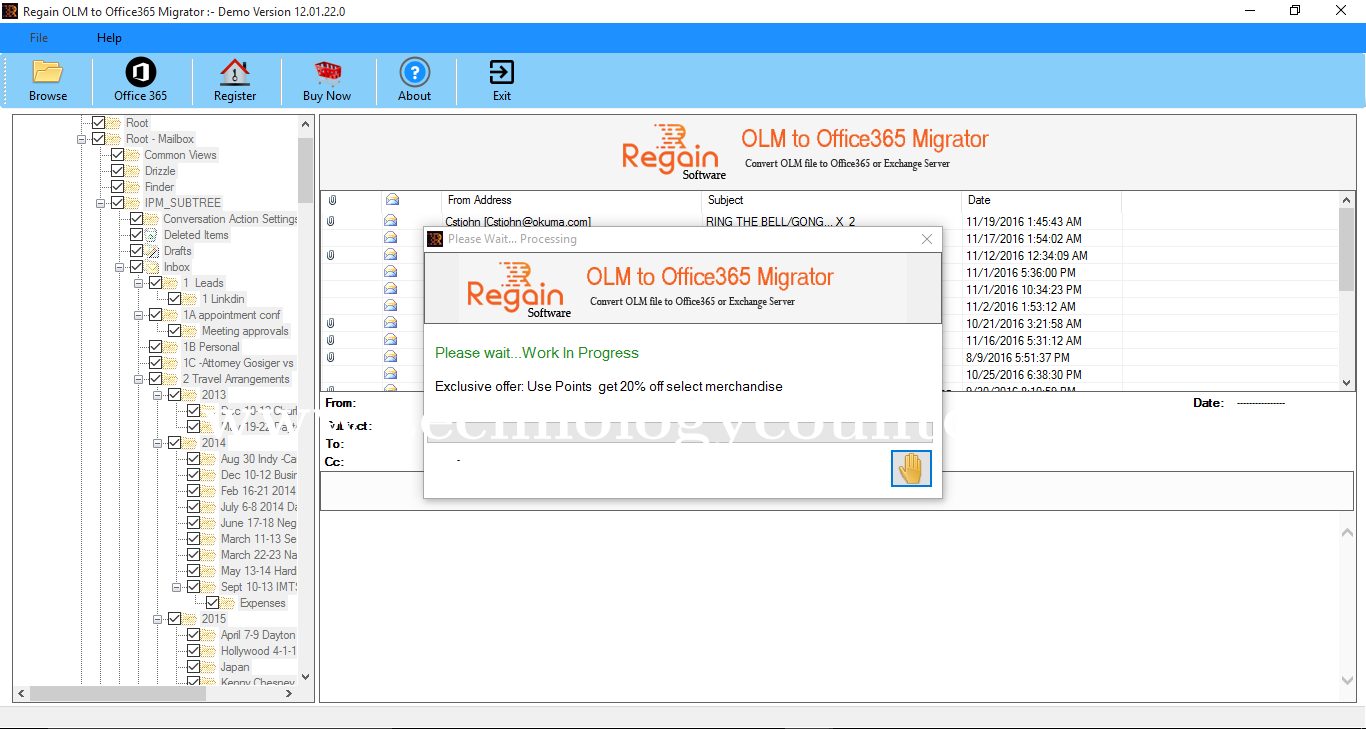Select the envelope column header icon
The image size is (1366, 729).
tap(391, 200)
